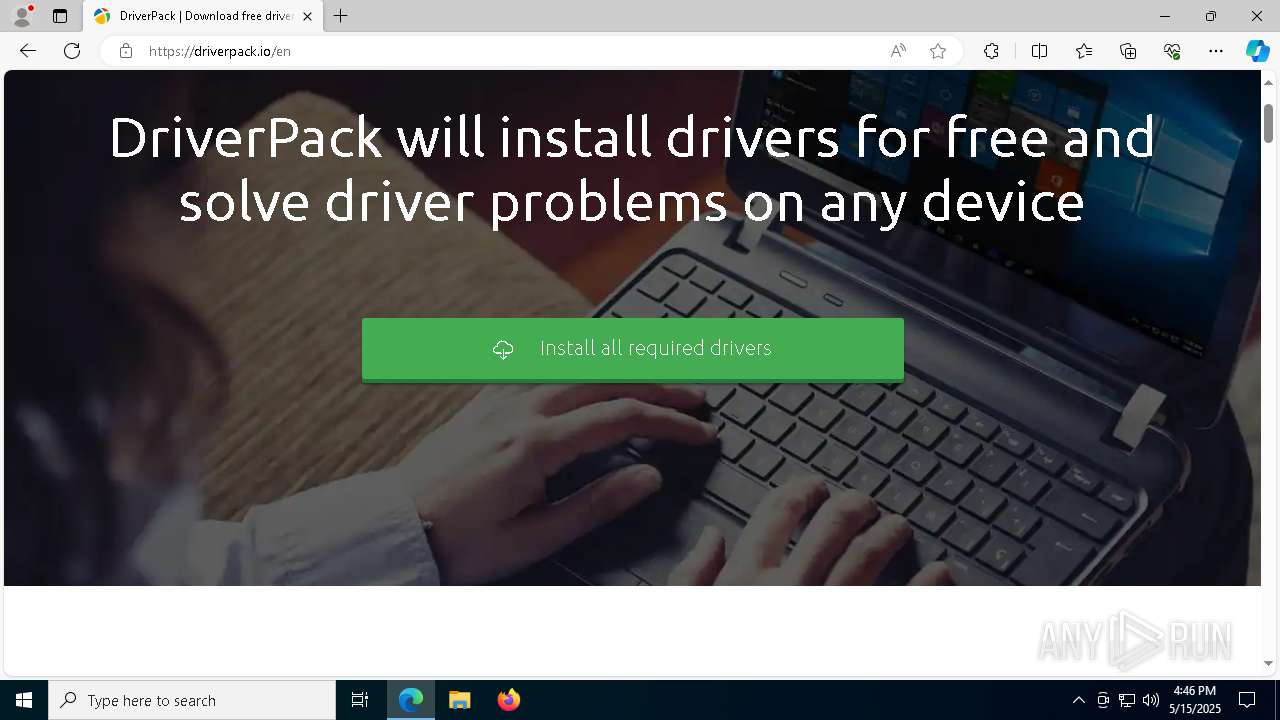Click the cloud download icon on the install button
1280x720 pixels.
pos(503,349)
